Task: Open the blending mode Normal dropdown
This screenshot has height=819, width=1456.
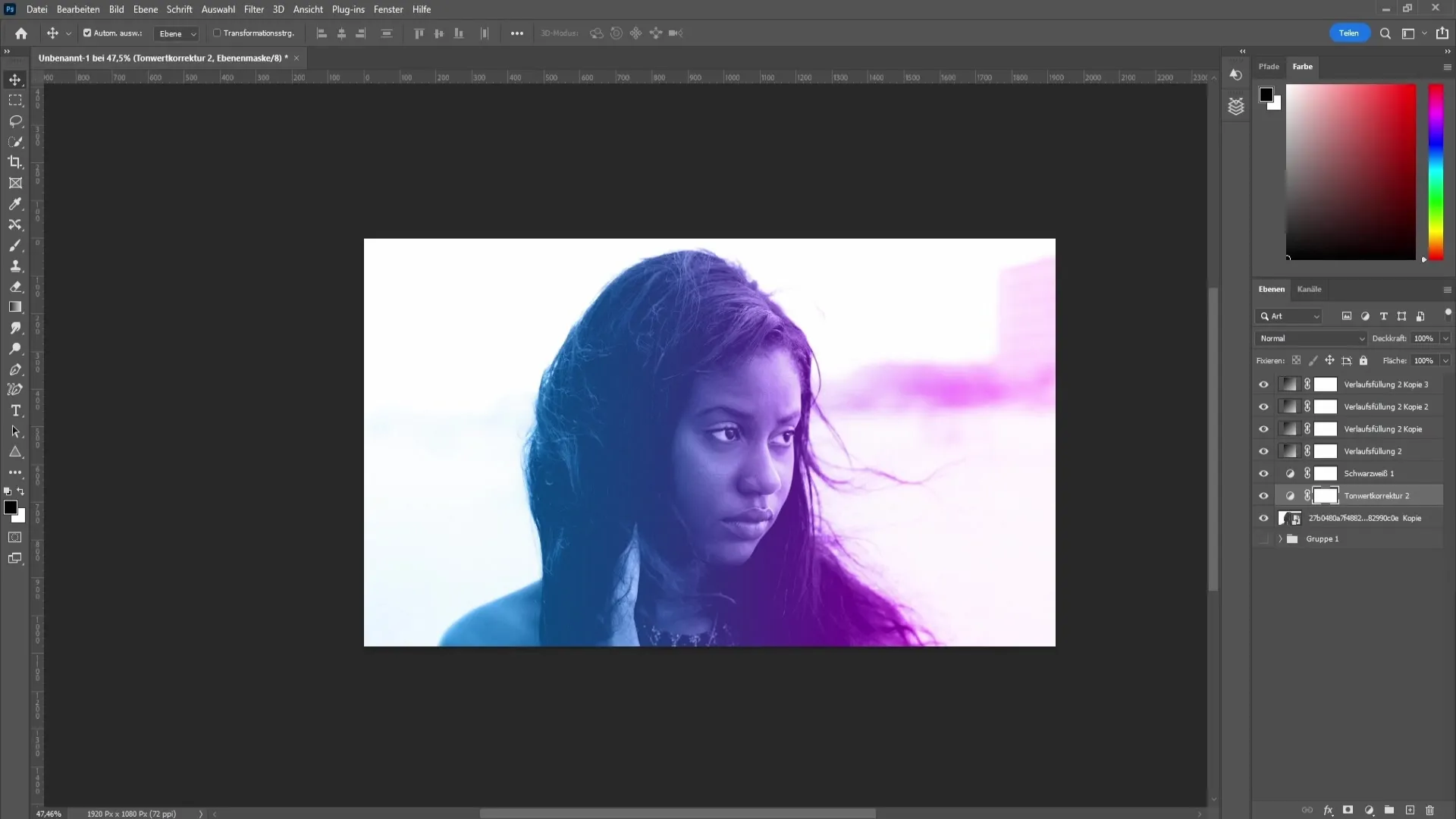Action: click(1310, 338)
